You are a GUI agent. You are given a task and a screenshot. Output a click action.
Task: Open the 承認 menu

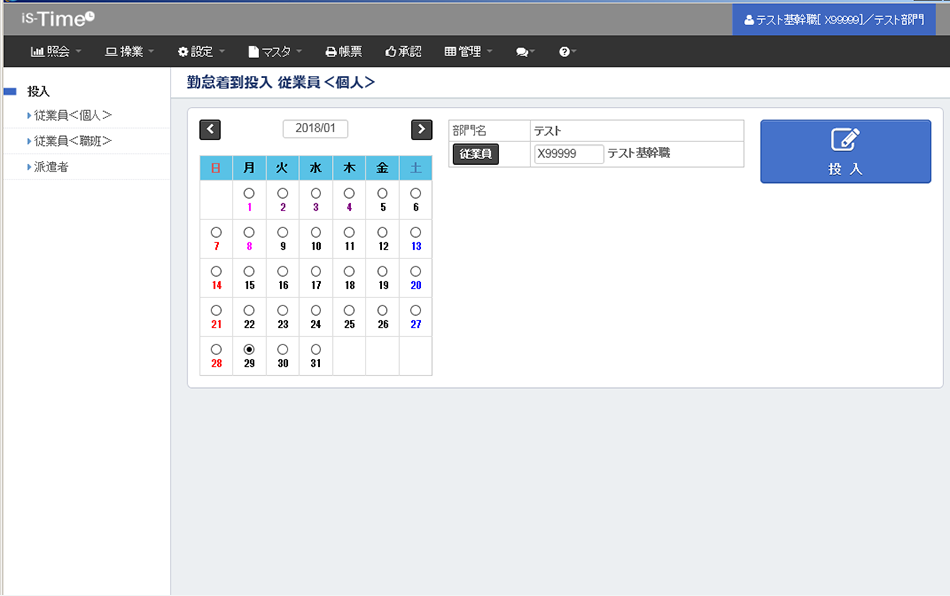(x=404, y=52)
